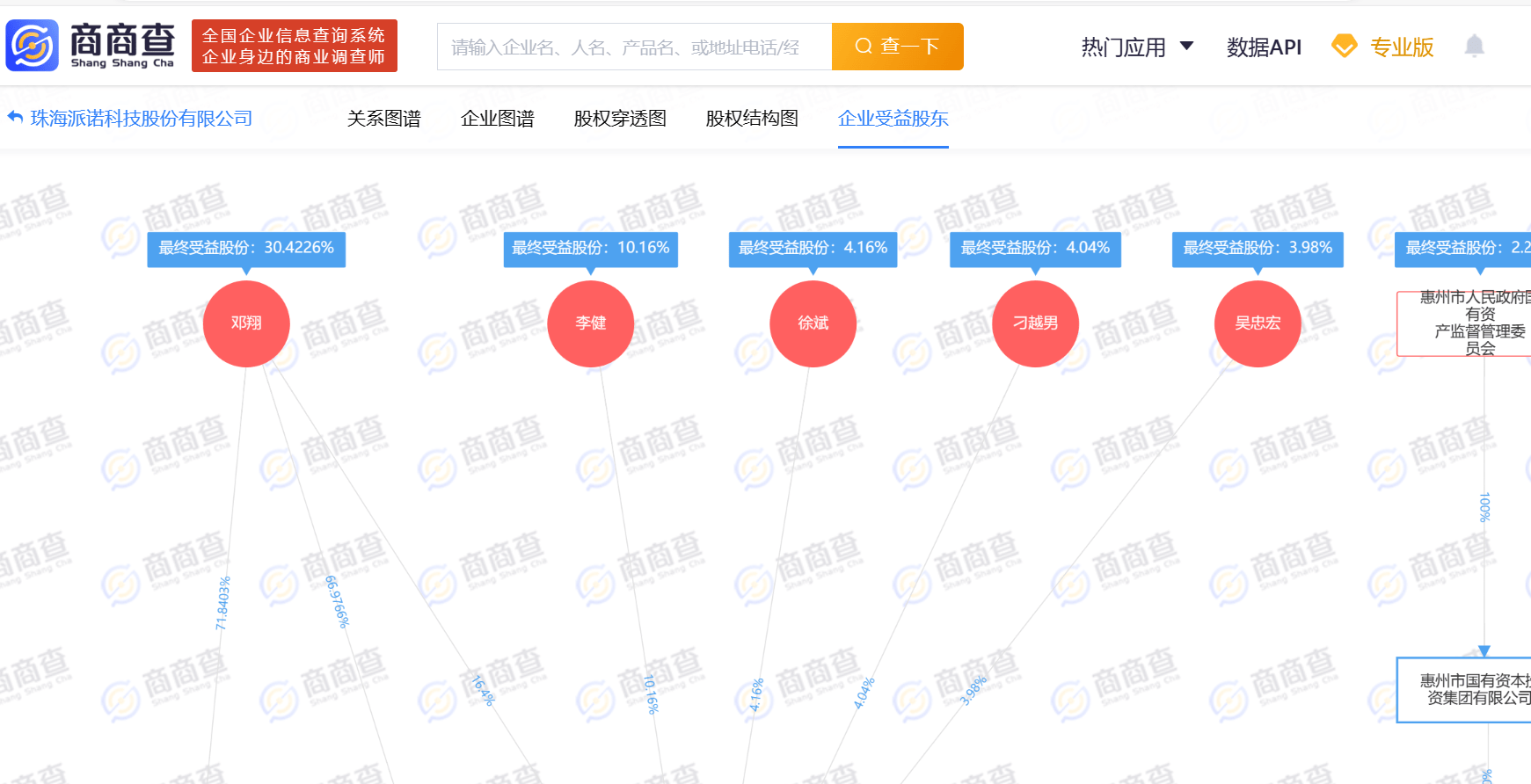Select the 邓翔 shareholder node
1531x784 pixels.
246,323
